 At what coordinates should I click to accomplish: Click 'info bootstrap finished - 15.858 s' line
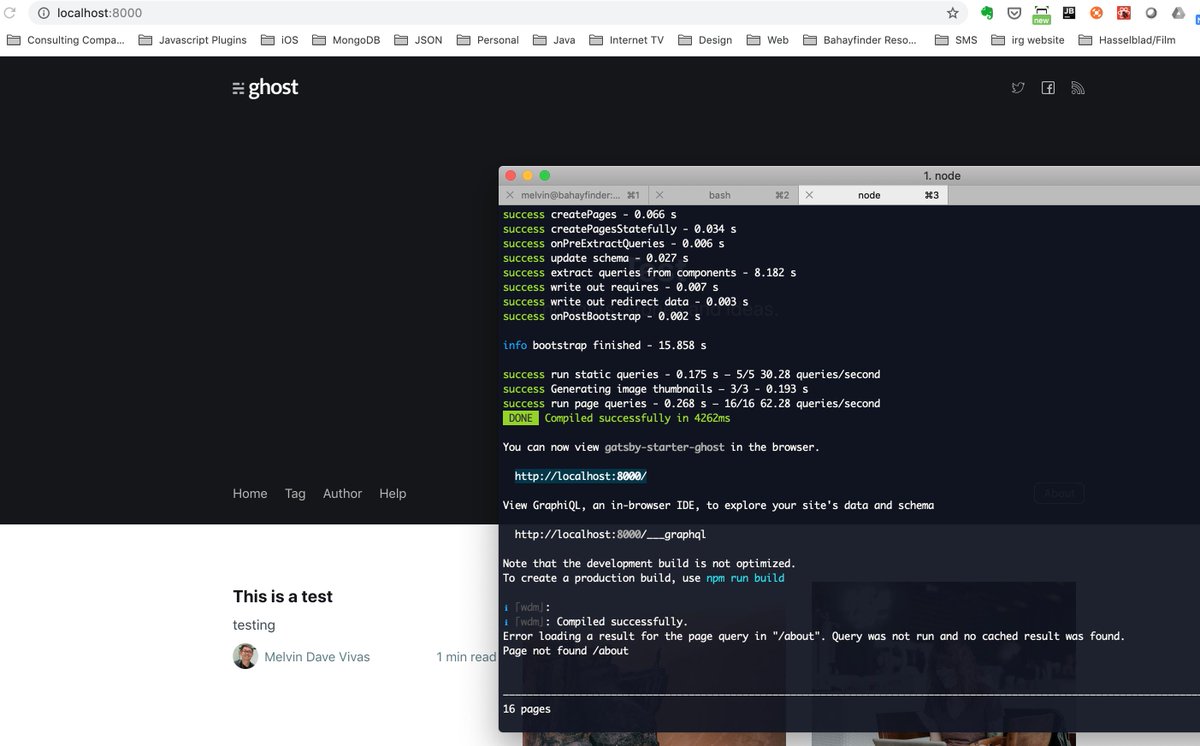[x=605, y=345]
